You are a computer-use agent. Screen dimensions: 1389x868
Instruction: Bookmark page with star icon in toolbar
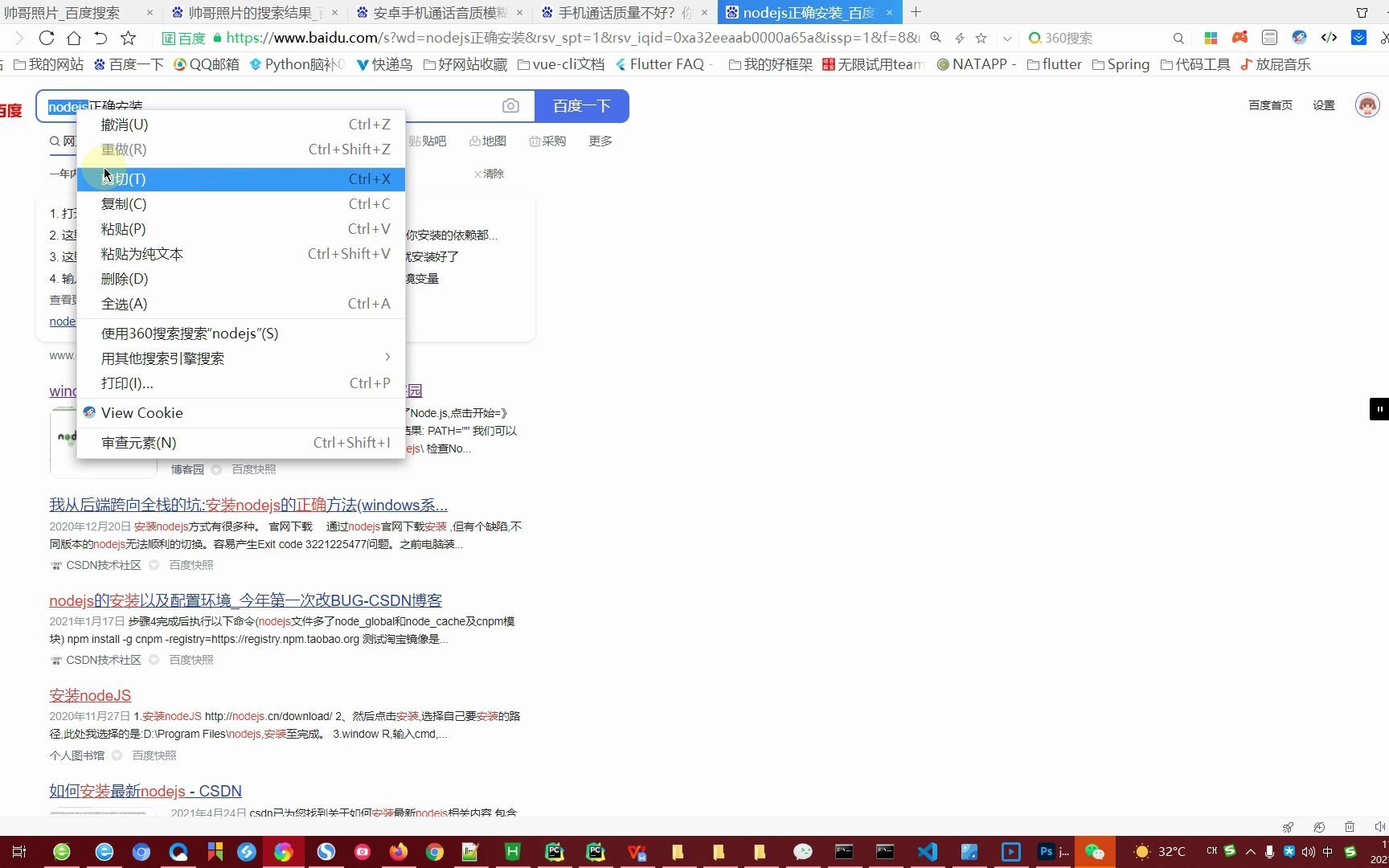(x=128, y=38)
